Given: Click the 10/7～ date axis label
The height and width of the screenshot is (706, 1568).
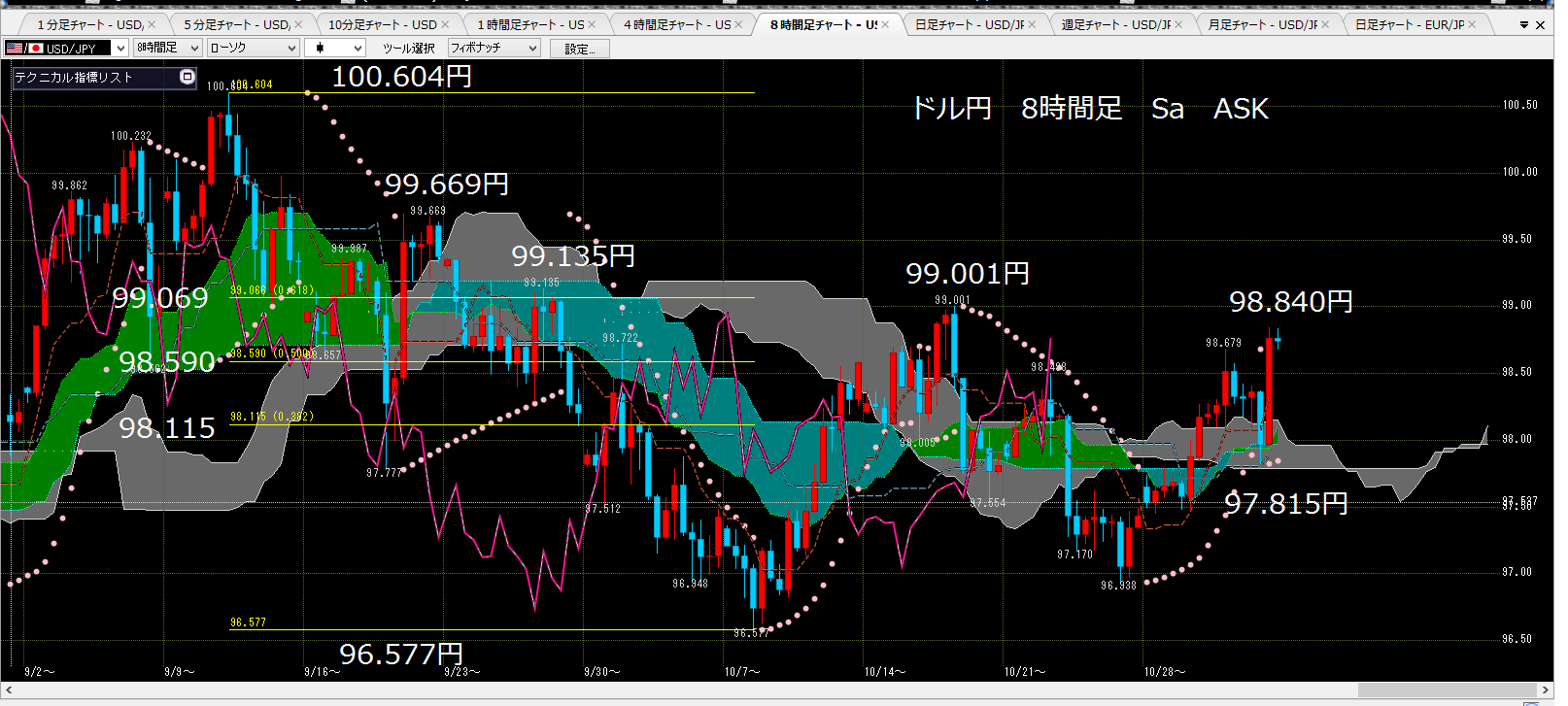Looking at the screenshot, I should (742, 671).
